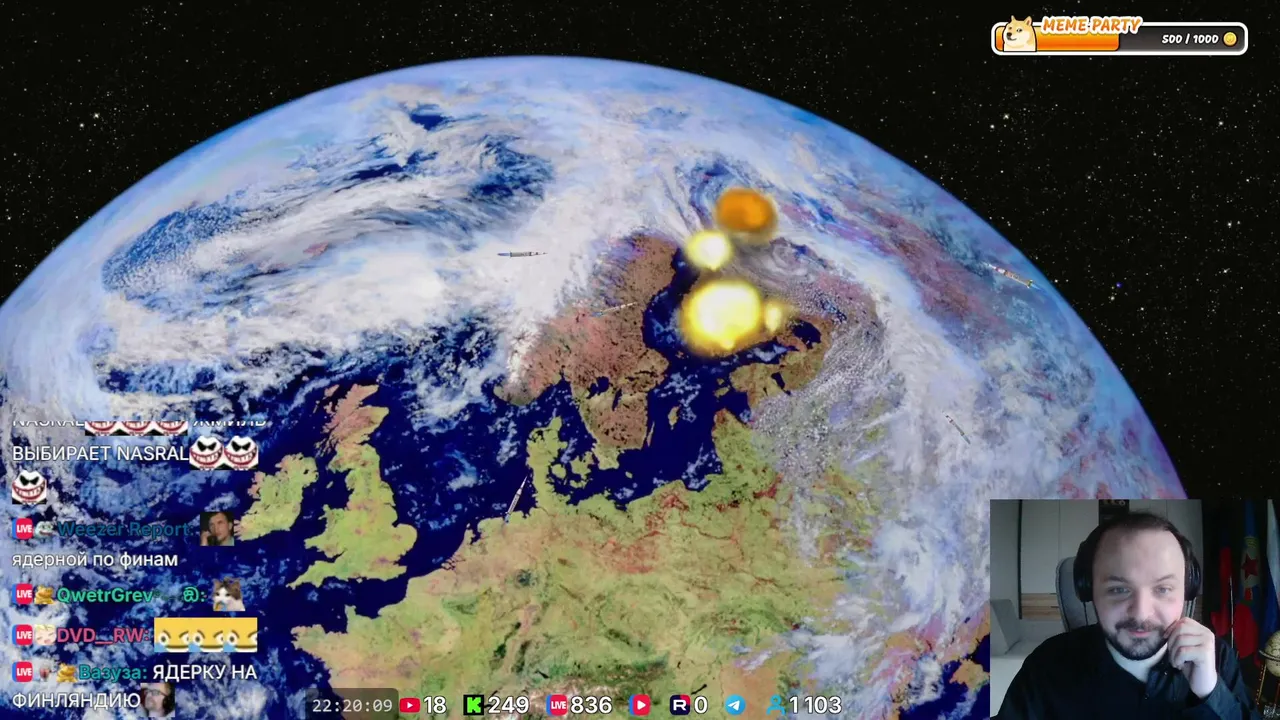This screenshot has height=720, width=1280.
Task: Click the YouTube viewer count icon
Action: [x=409, y=705]
